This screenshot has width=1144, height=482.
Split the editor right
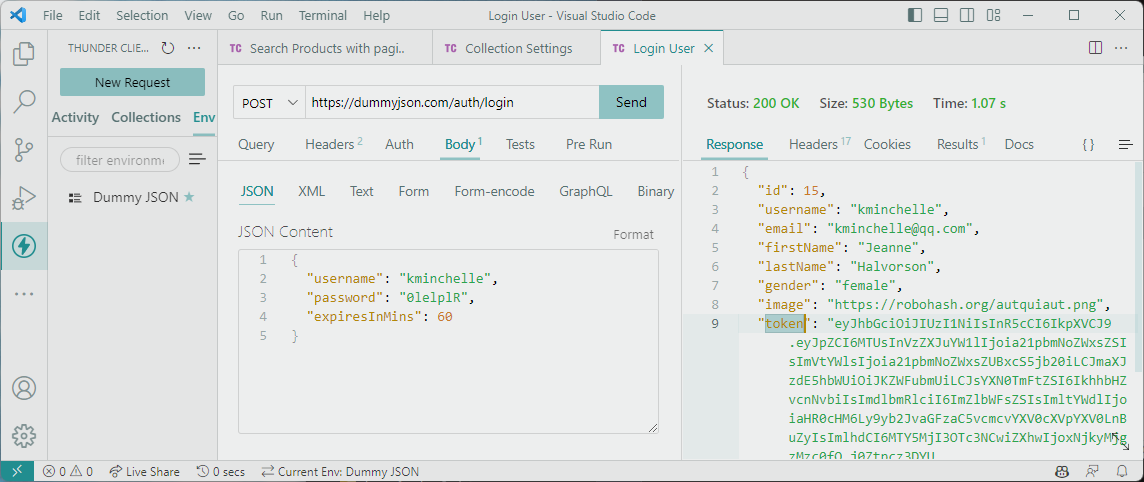pyautogui.click(x=1095, y=48)
